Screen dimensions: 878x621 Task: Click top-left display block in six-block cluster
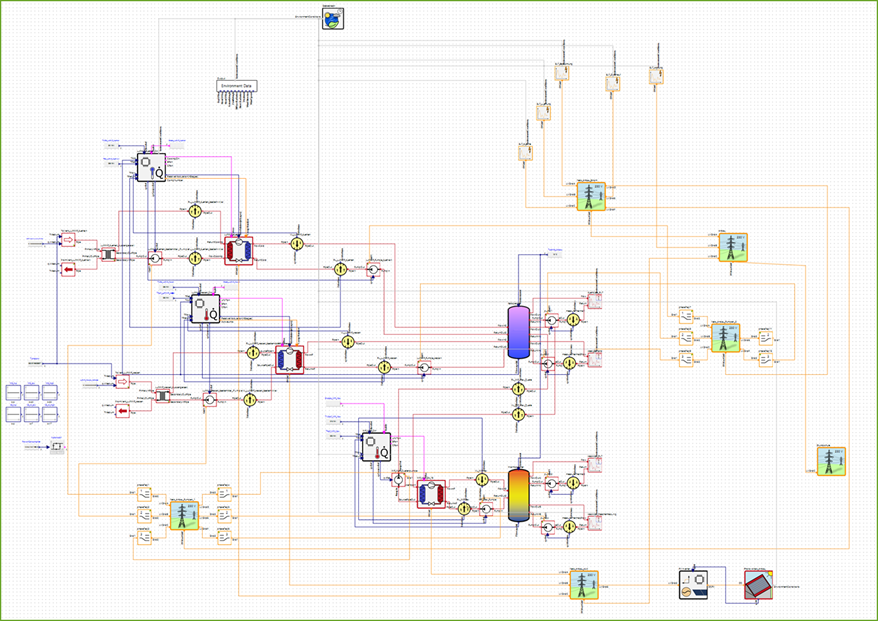[13, 392]
